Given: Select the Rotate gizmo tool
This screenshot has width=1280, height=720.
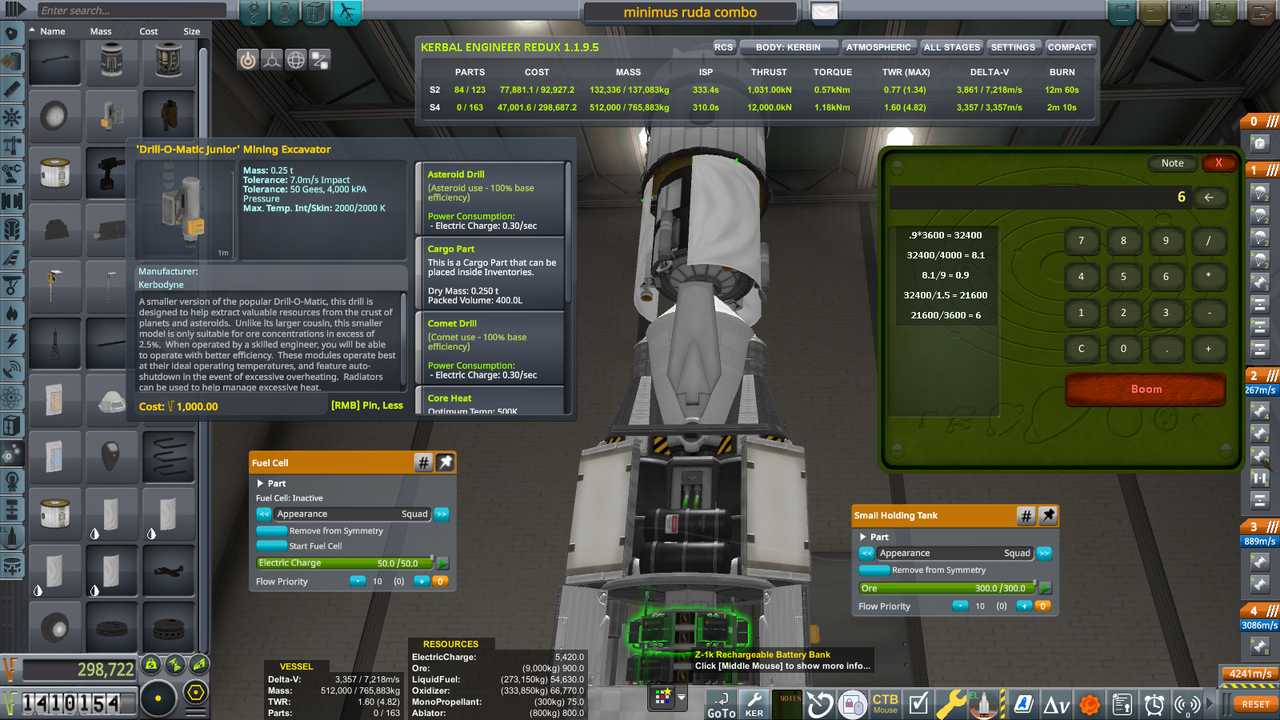Looking at the screenshot, I should click(296, 60).
